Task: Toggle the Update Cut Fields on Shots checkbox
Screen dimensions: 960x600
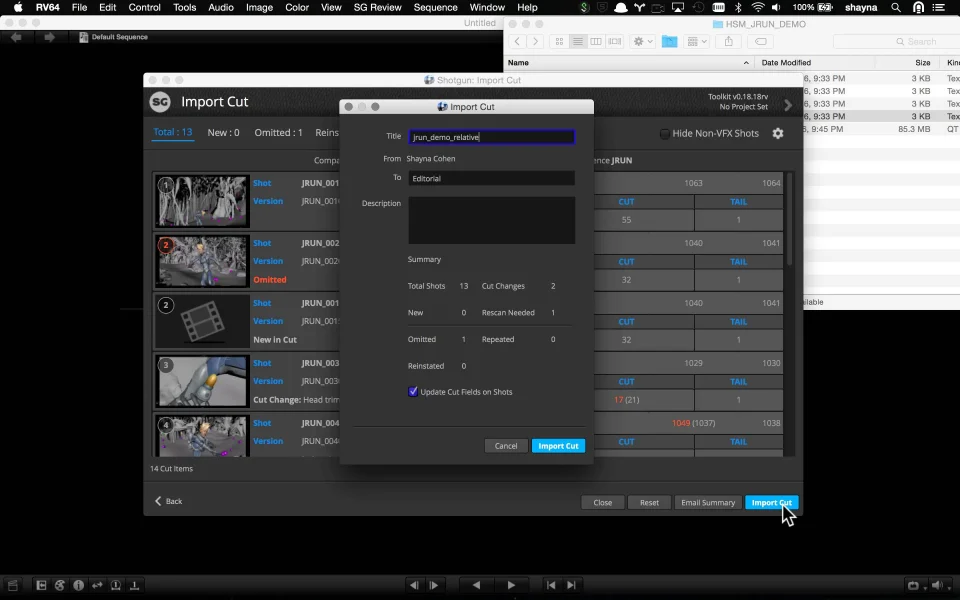Action: (413, 392)
